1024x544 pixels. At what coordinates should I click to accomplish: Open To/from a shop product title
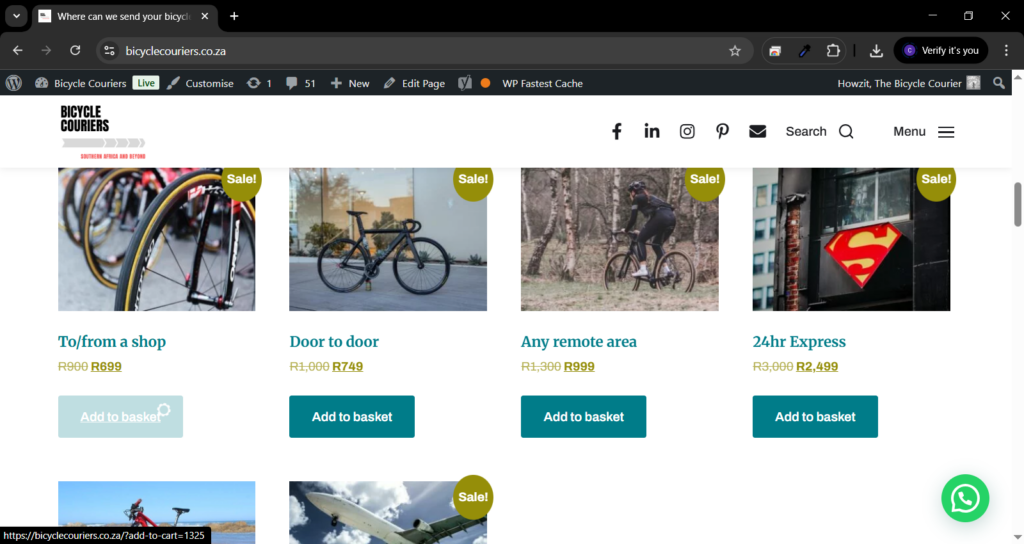point(112,342)
